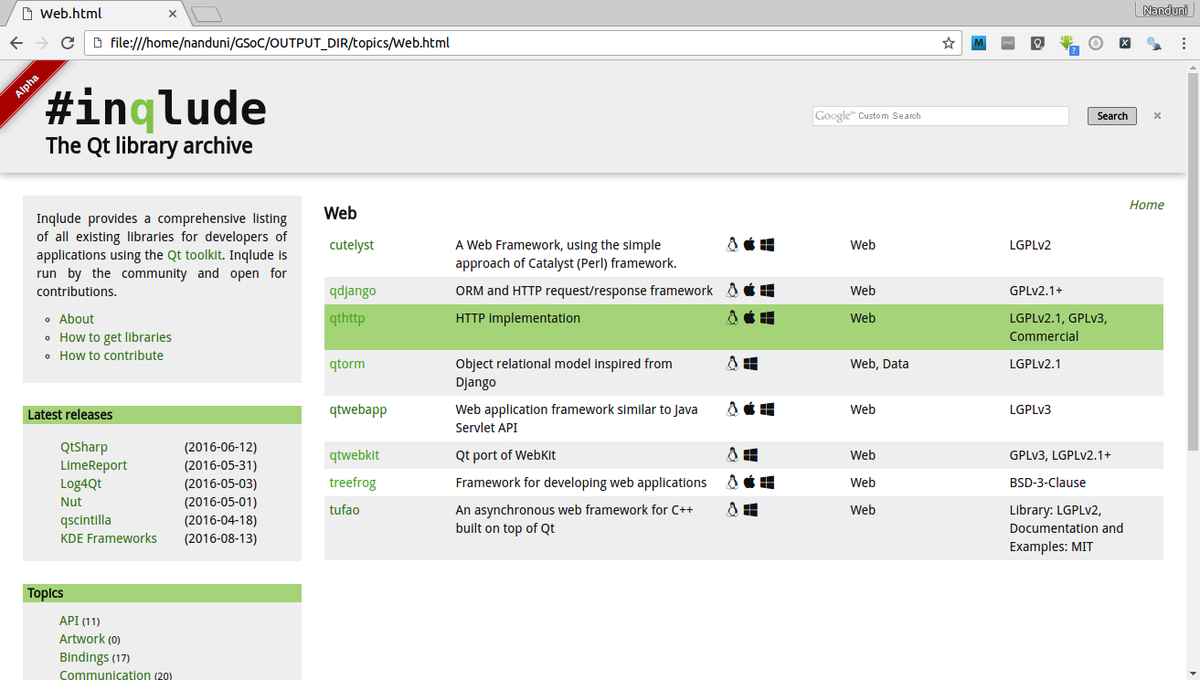1200x680 pixels.
Task: Go to the Home link
Action: (x=1146, y=205)
